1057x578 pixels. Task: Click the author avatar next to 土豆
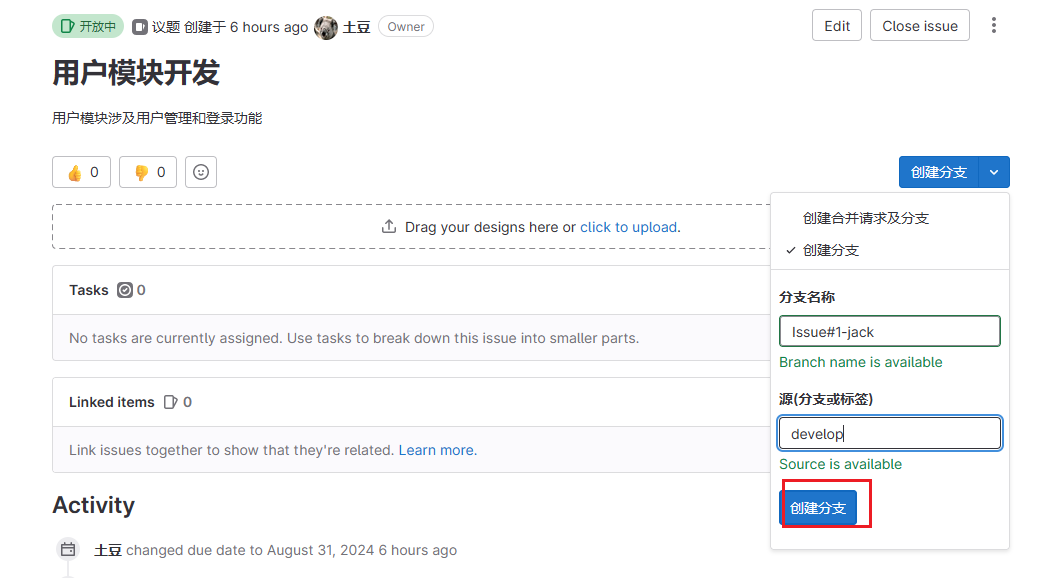click(326, 27)
